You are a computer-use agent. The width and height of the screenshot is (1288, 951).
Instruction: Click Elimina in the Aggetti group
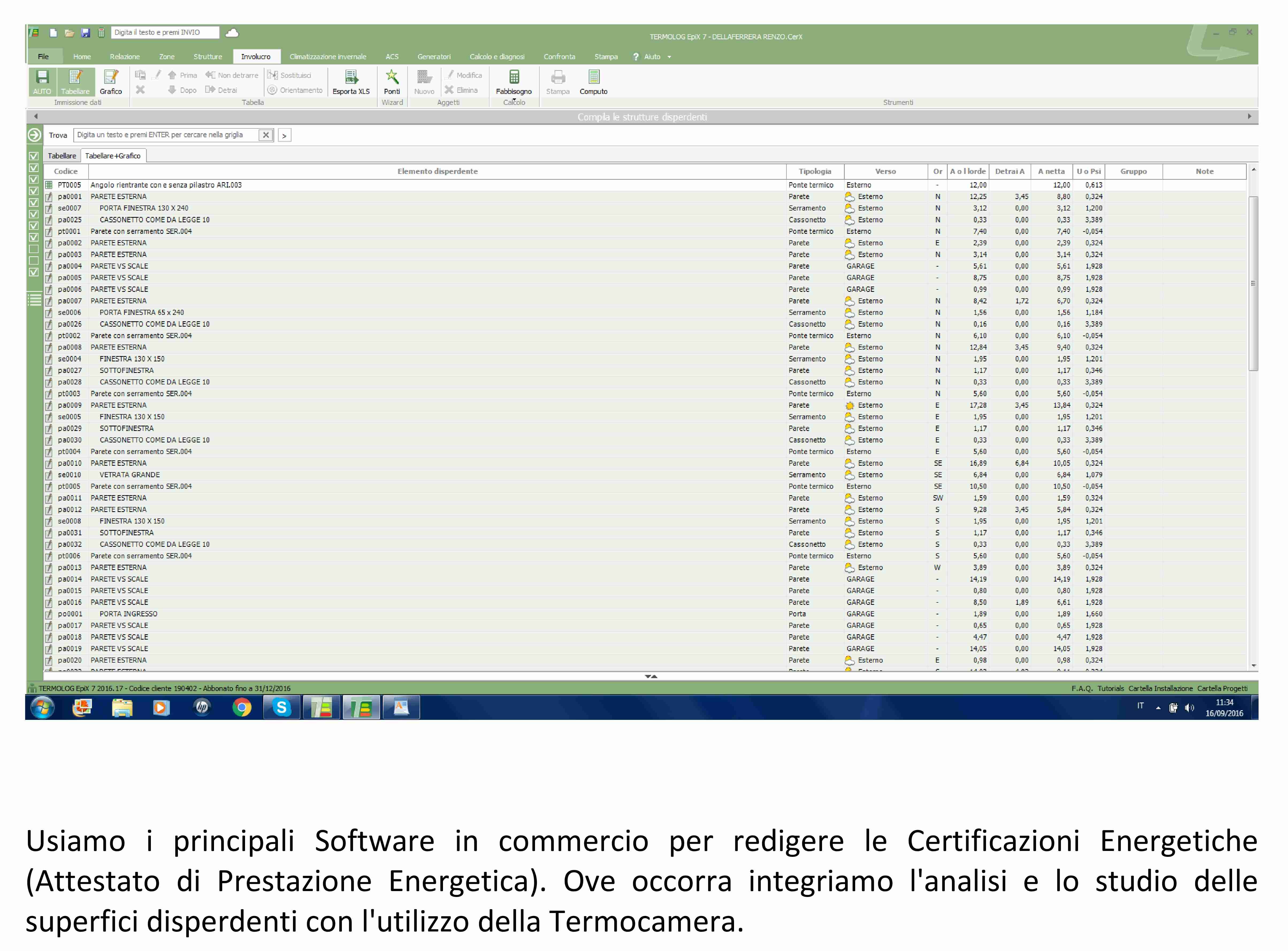461,90
